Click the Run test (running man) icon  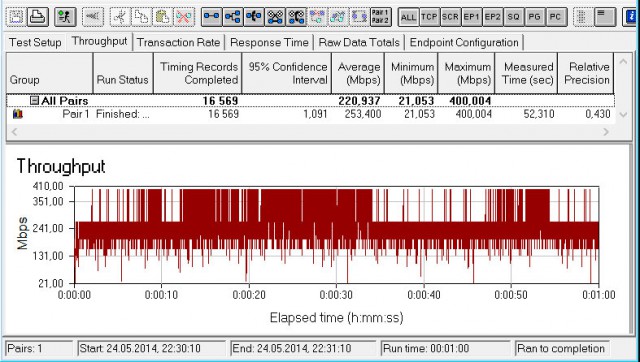64,17
